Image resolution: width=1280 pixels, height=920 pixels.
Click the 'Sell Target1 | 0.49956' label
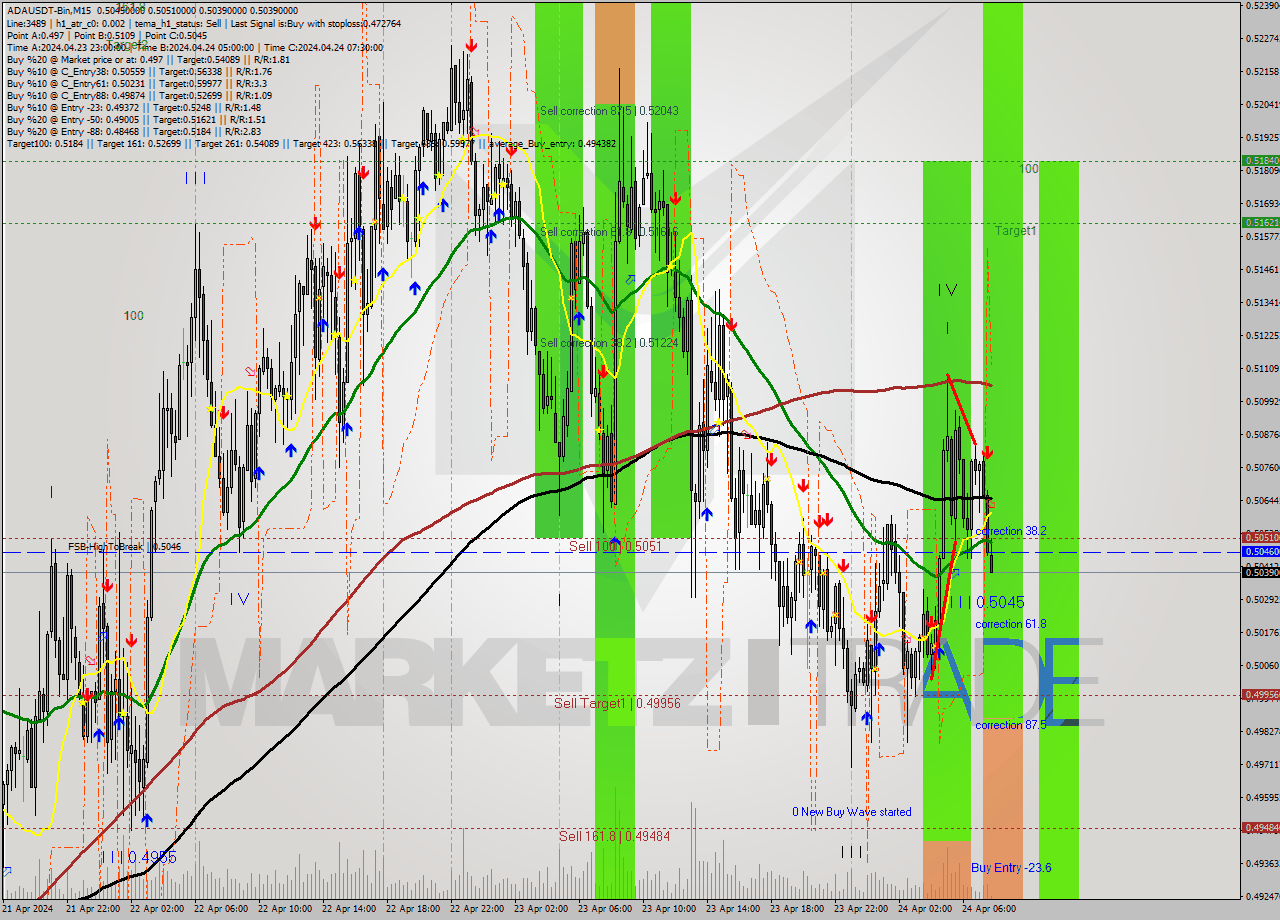point(617,703)
